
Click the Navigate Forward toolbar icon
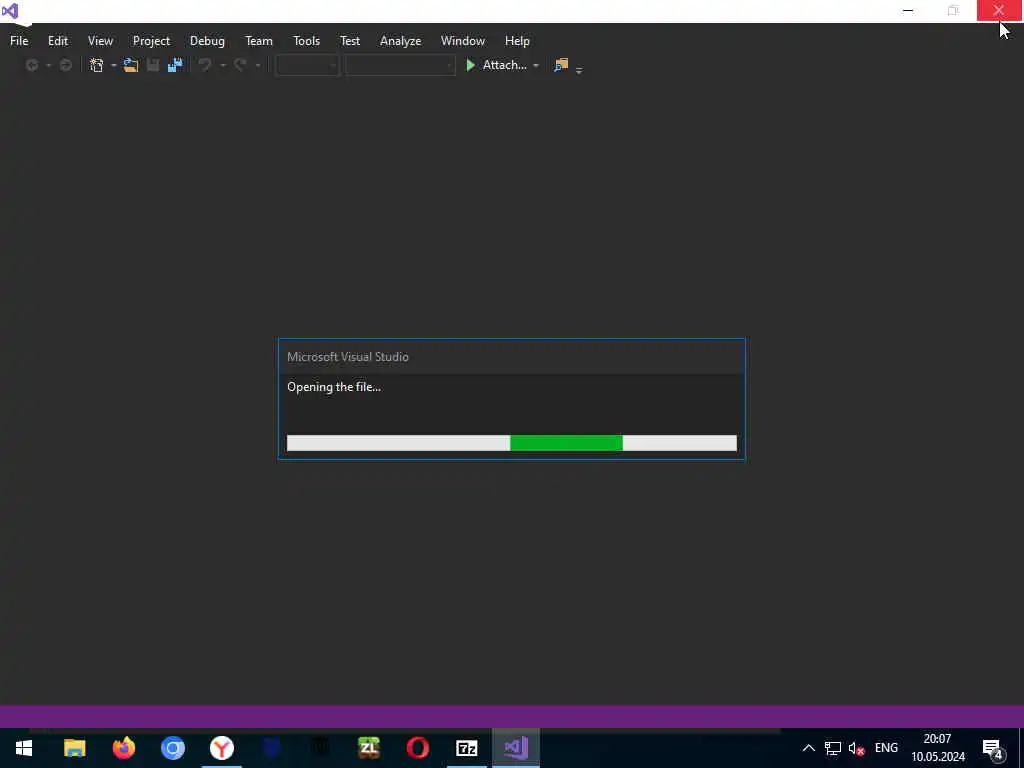coord(65,65)
